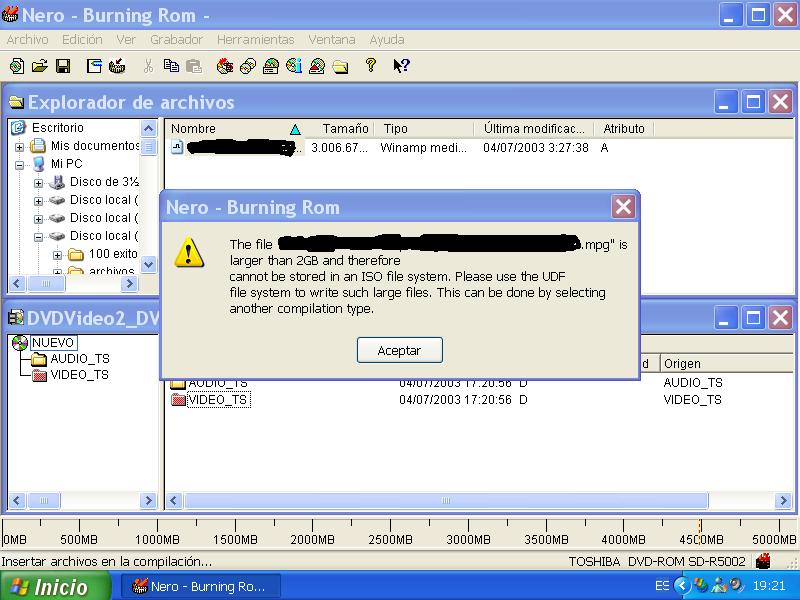
Task: Click the Choose Recorder drive icon
Action: (x=271, y=66)
